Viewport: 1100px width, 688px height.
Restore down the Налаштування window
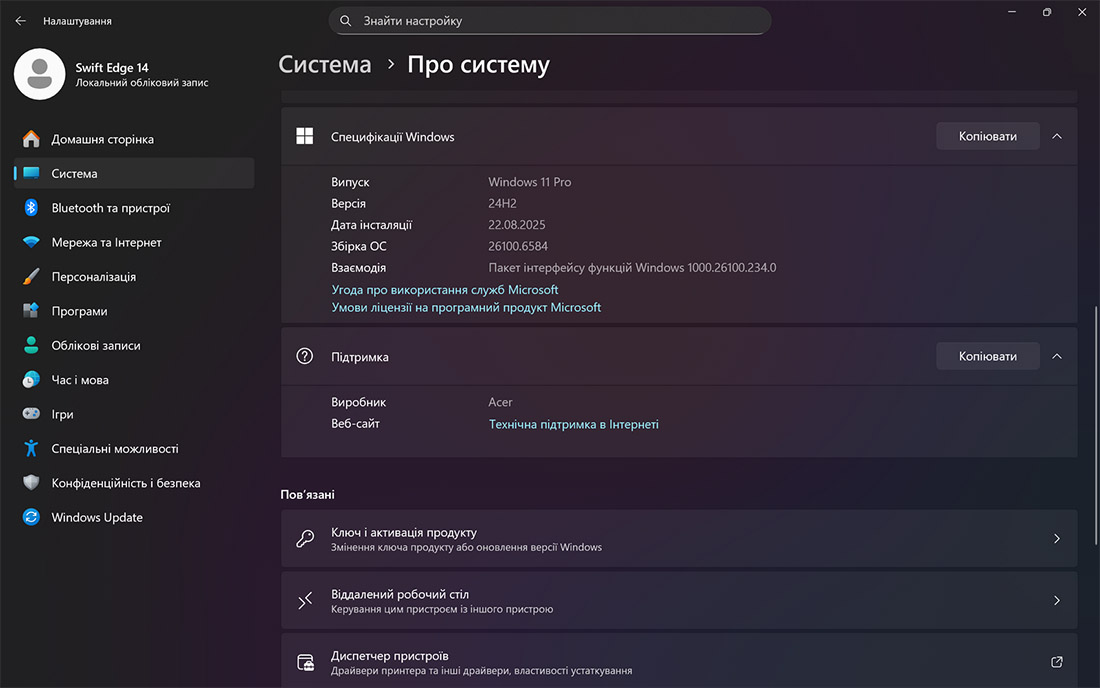tap(1047, 12)
